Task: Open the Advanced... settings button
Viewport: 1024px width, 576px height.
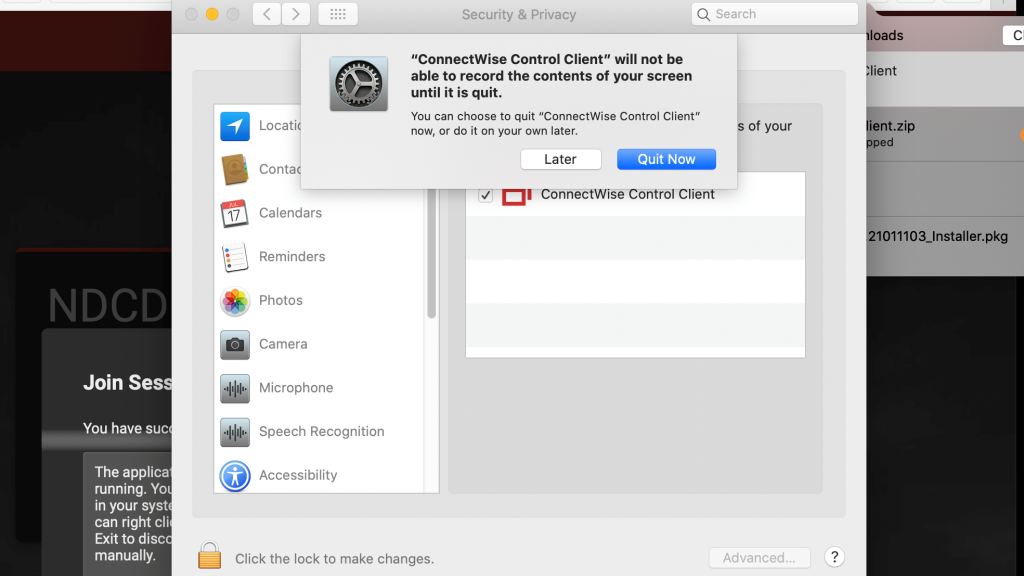Action: 759,558
